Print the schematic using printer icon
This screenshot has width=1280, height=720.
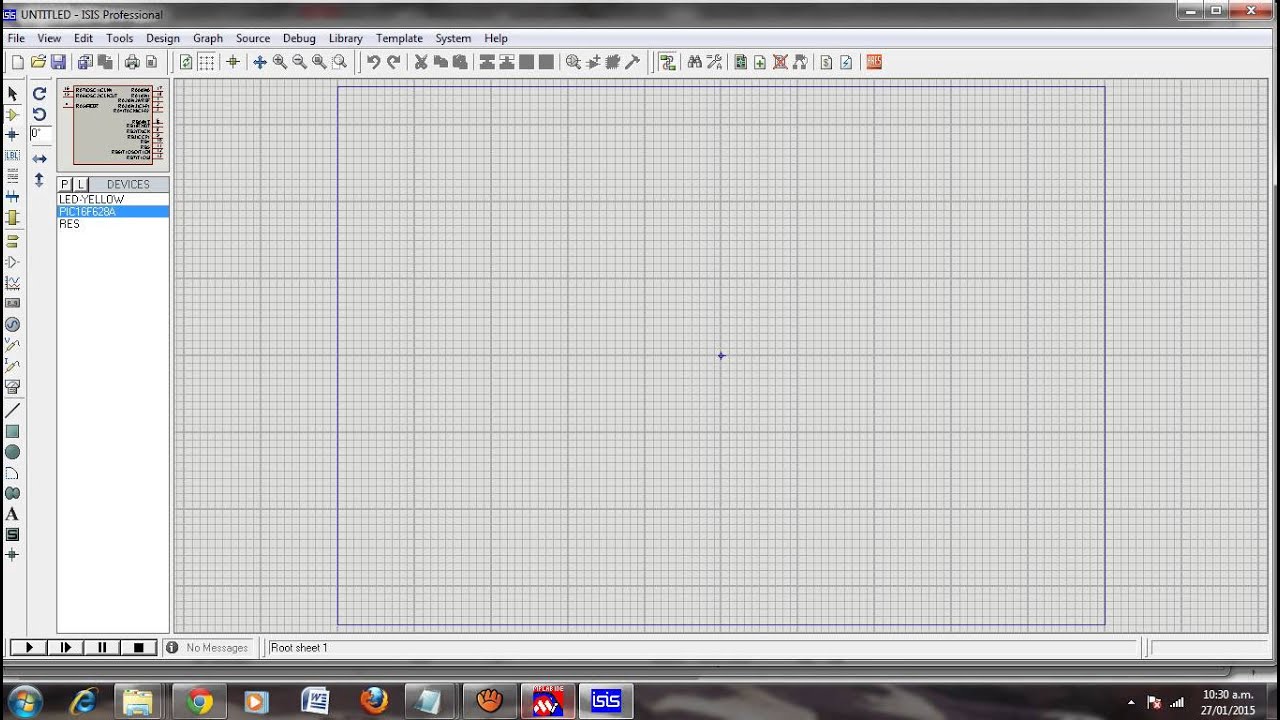click(x=132, y=62)
